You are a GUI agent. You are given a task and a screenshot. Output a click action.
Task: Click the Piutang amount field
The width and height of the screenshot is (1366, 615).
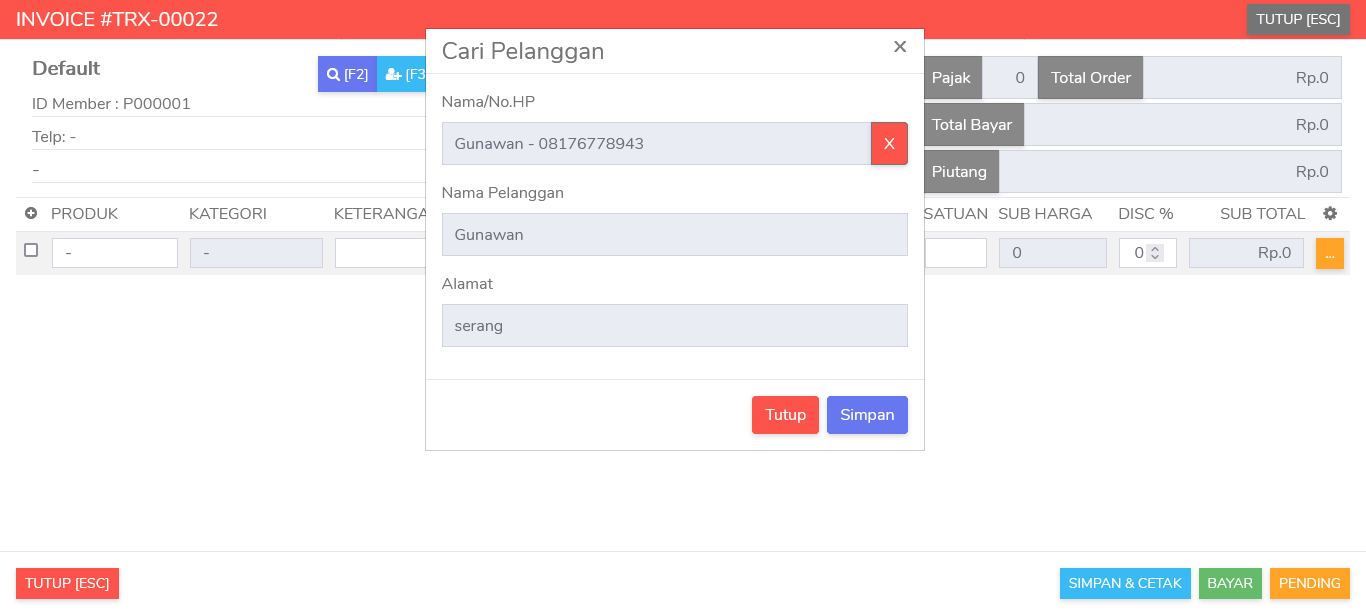[x=1170, y=172]
